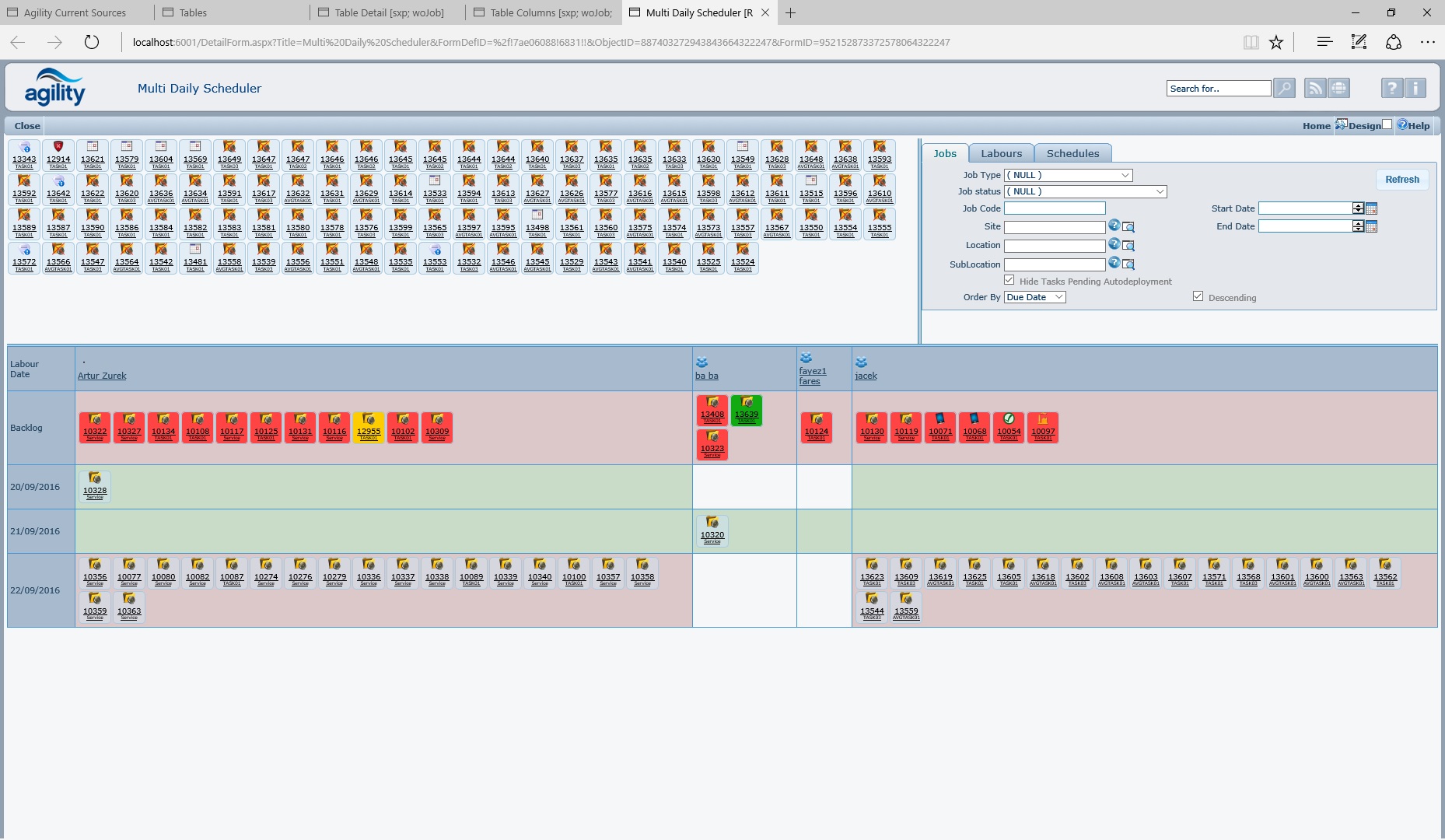Click the info 'i' icon in header
Screen dimensions: 1445x840
pyautogui.click(x=1415, y=89)
